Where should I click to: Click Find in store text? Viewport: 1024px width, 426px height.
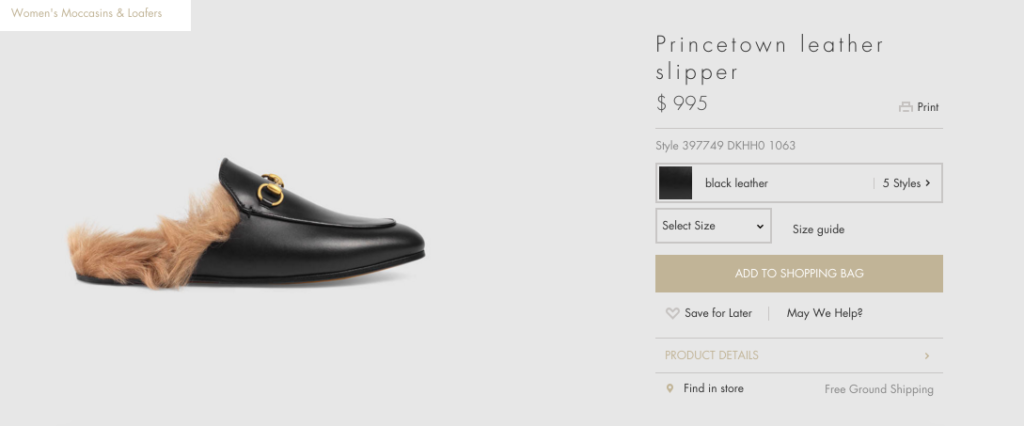tap(713, 388)
